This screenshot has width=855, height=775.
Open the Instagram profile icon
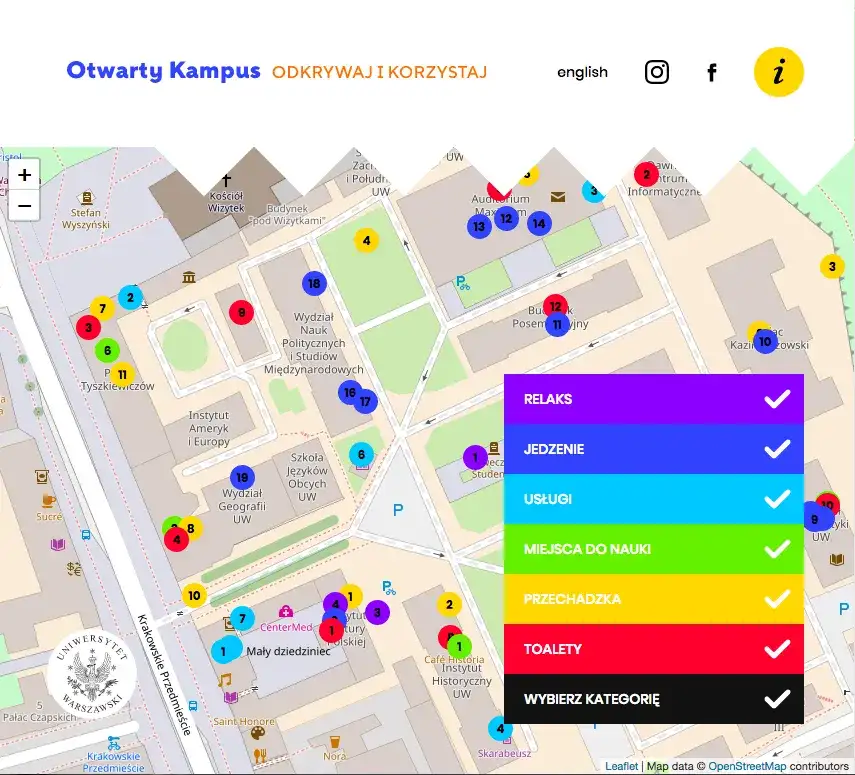click(x=656, y=72)
